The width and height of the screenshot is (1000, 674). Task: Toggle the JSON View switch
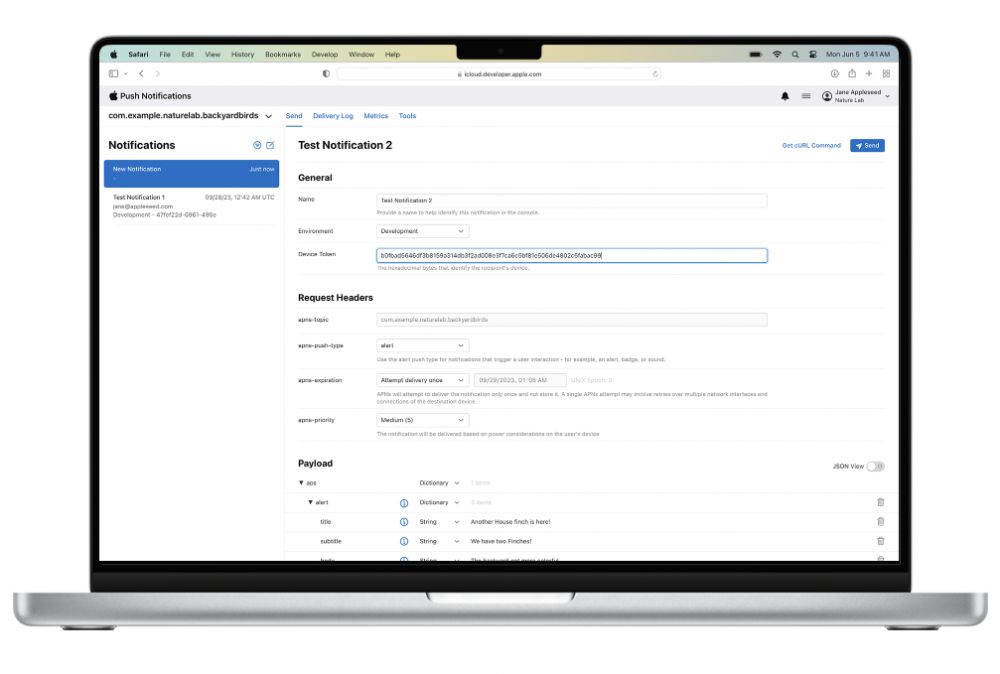(876, 467)
